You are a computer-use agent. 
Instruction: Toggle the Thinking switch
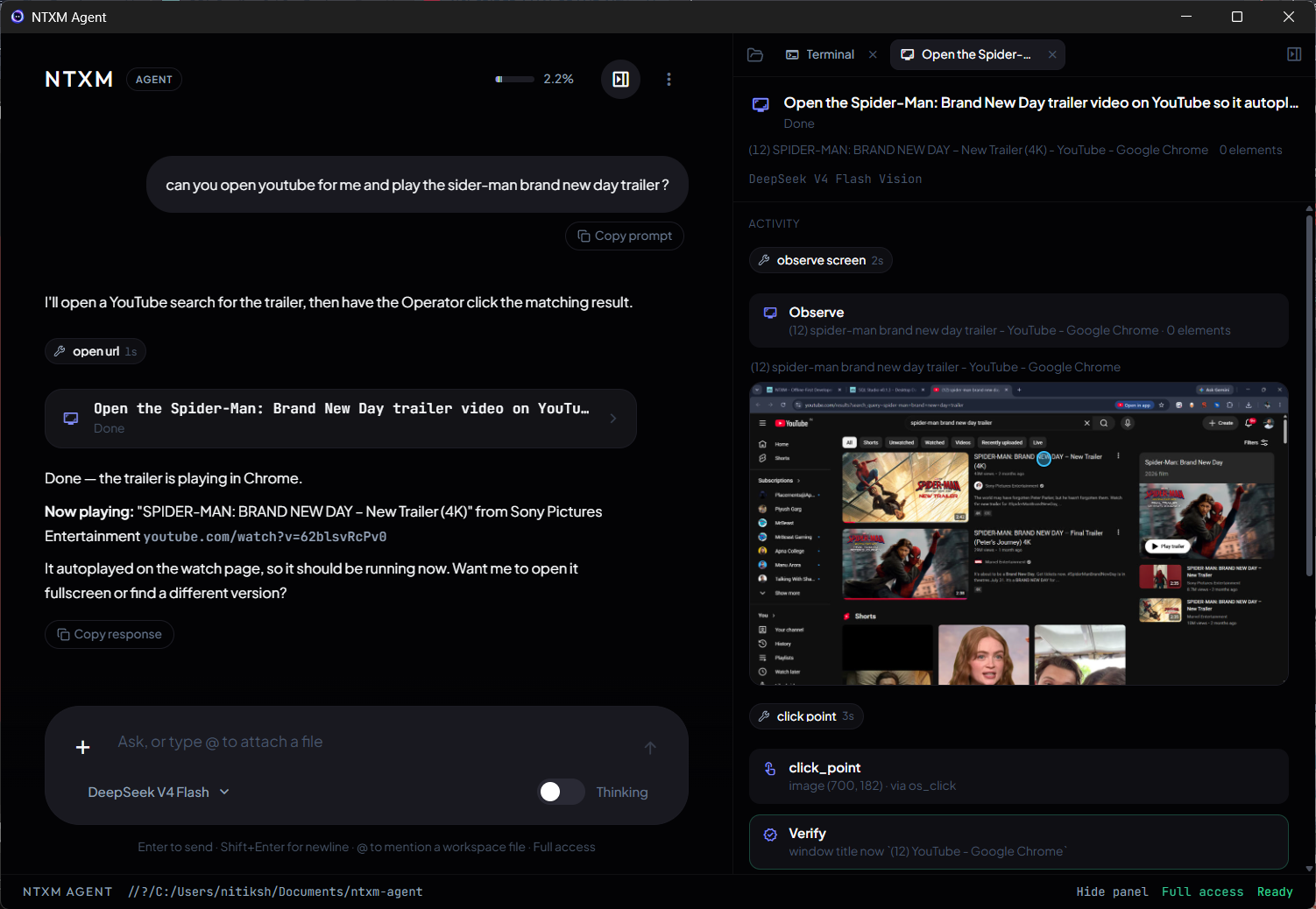pos(561,792)
